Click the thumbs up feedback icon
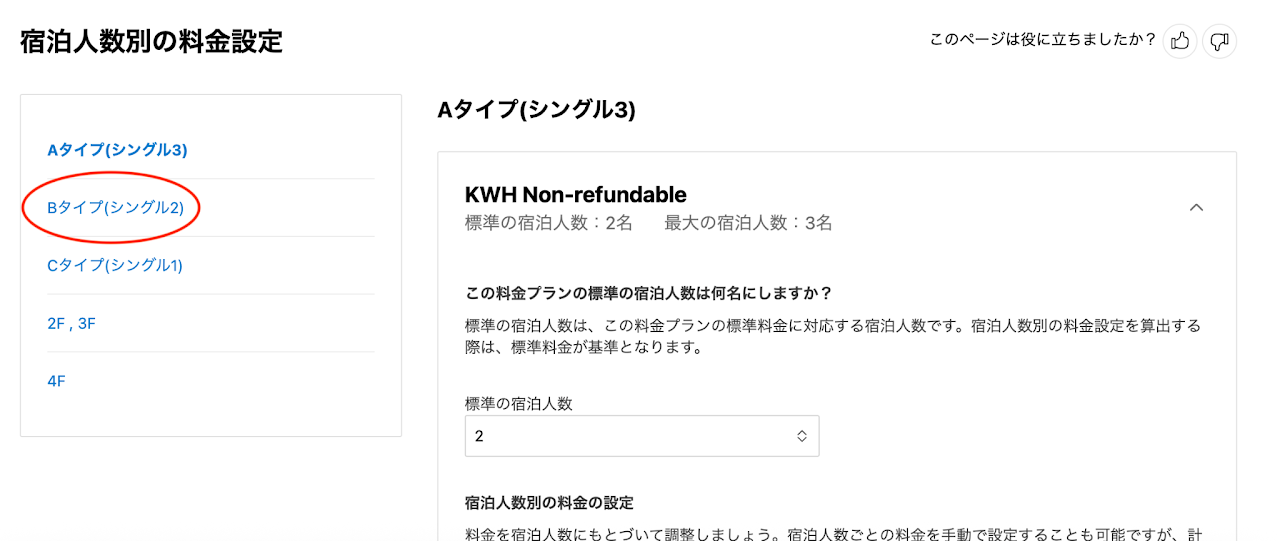 click(x=1180, y=41)
